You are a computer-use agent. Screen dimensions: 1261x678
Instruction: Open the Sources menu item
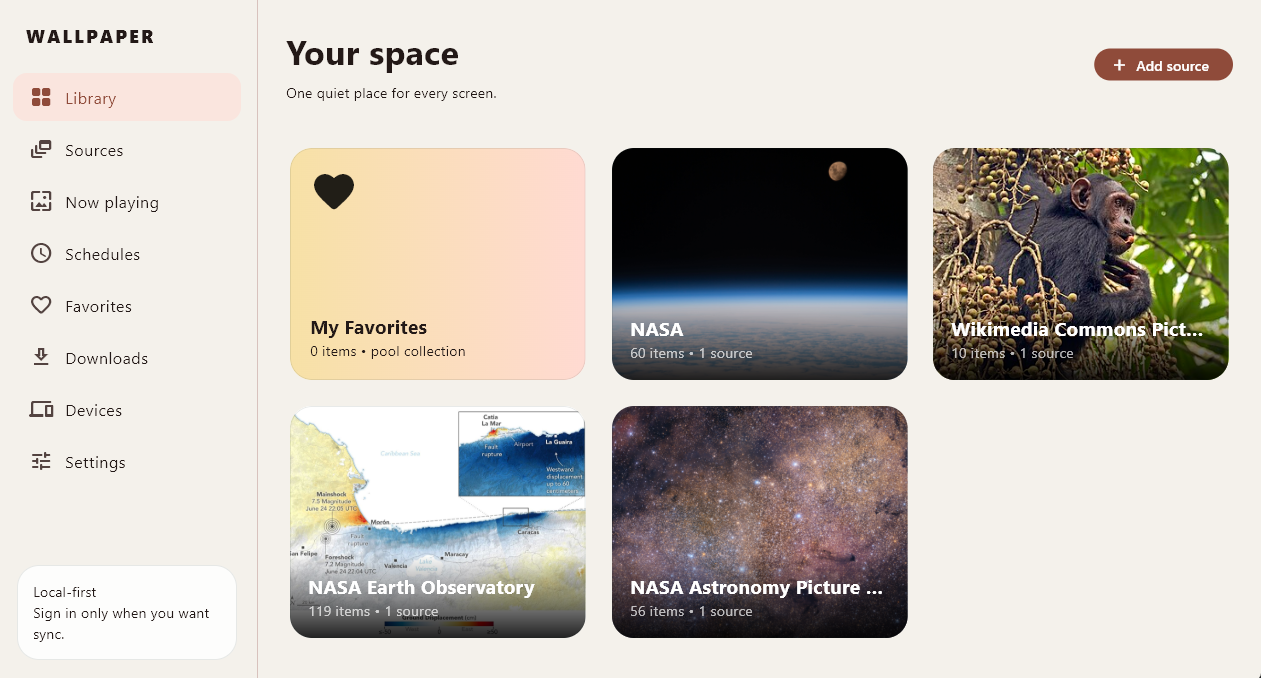127,150
